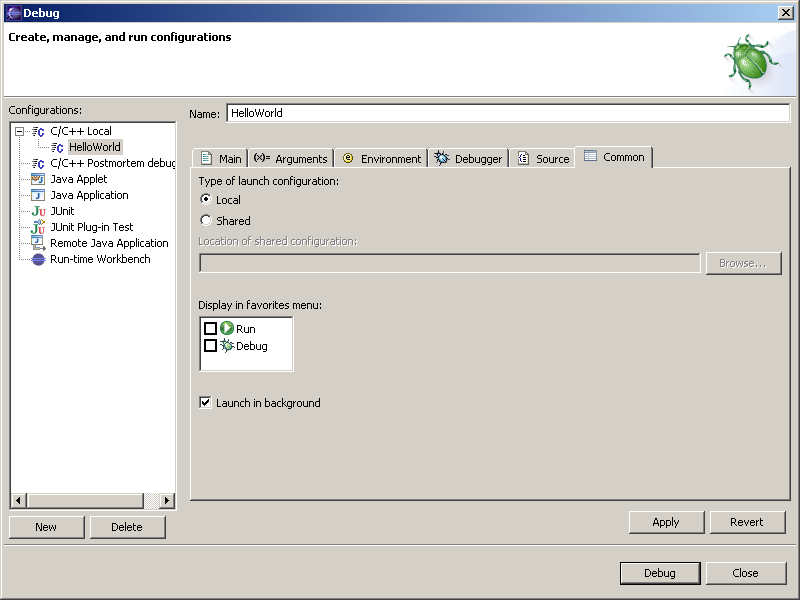The width and height of the screenshot is (800, 600).
Task: Select the Remote Java Application icon
Action: tap(38, 243)
